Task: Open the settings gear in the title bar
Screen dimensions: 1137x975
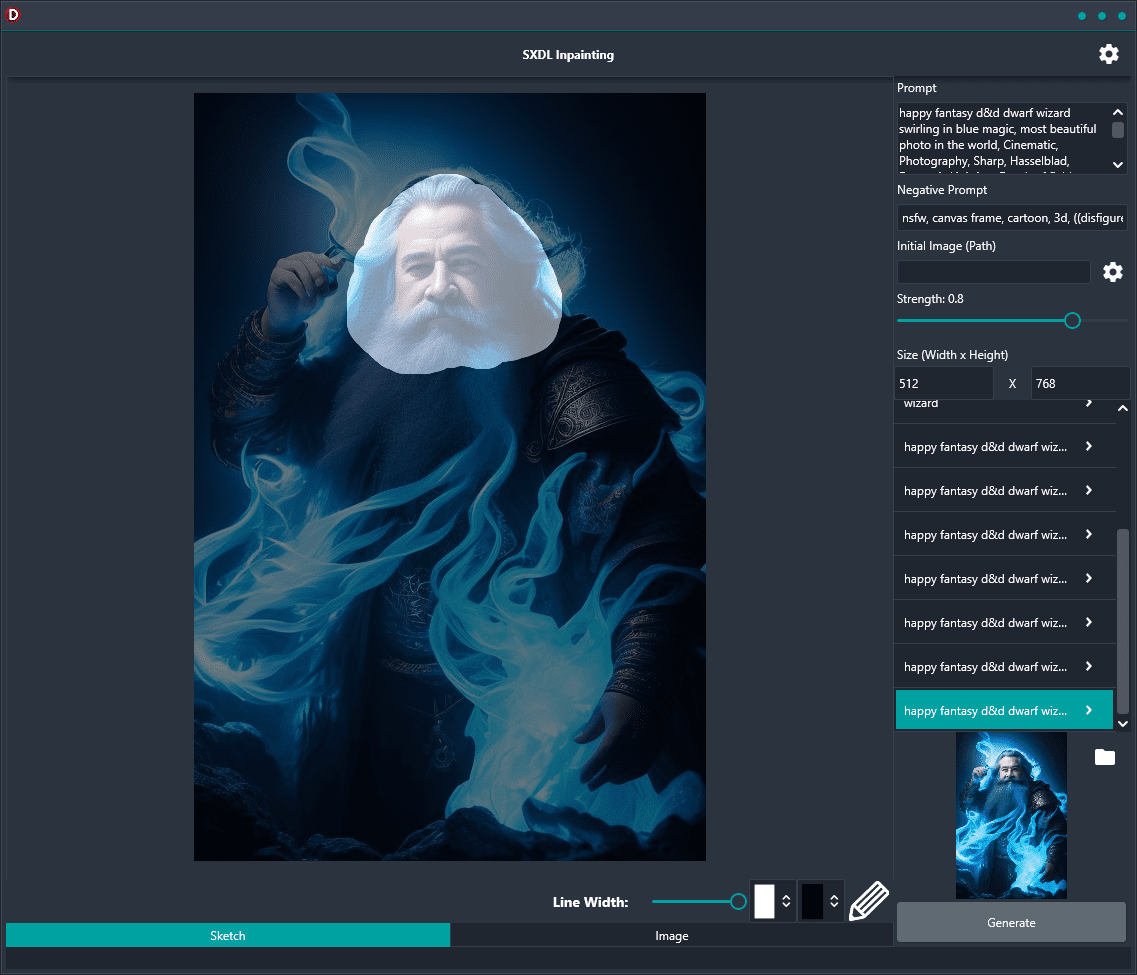Action: coord(1108,54)
